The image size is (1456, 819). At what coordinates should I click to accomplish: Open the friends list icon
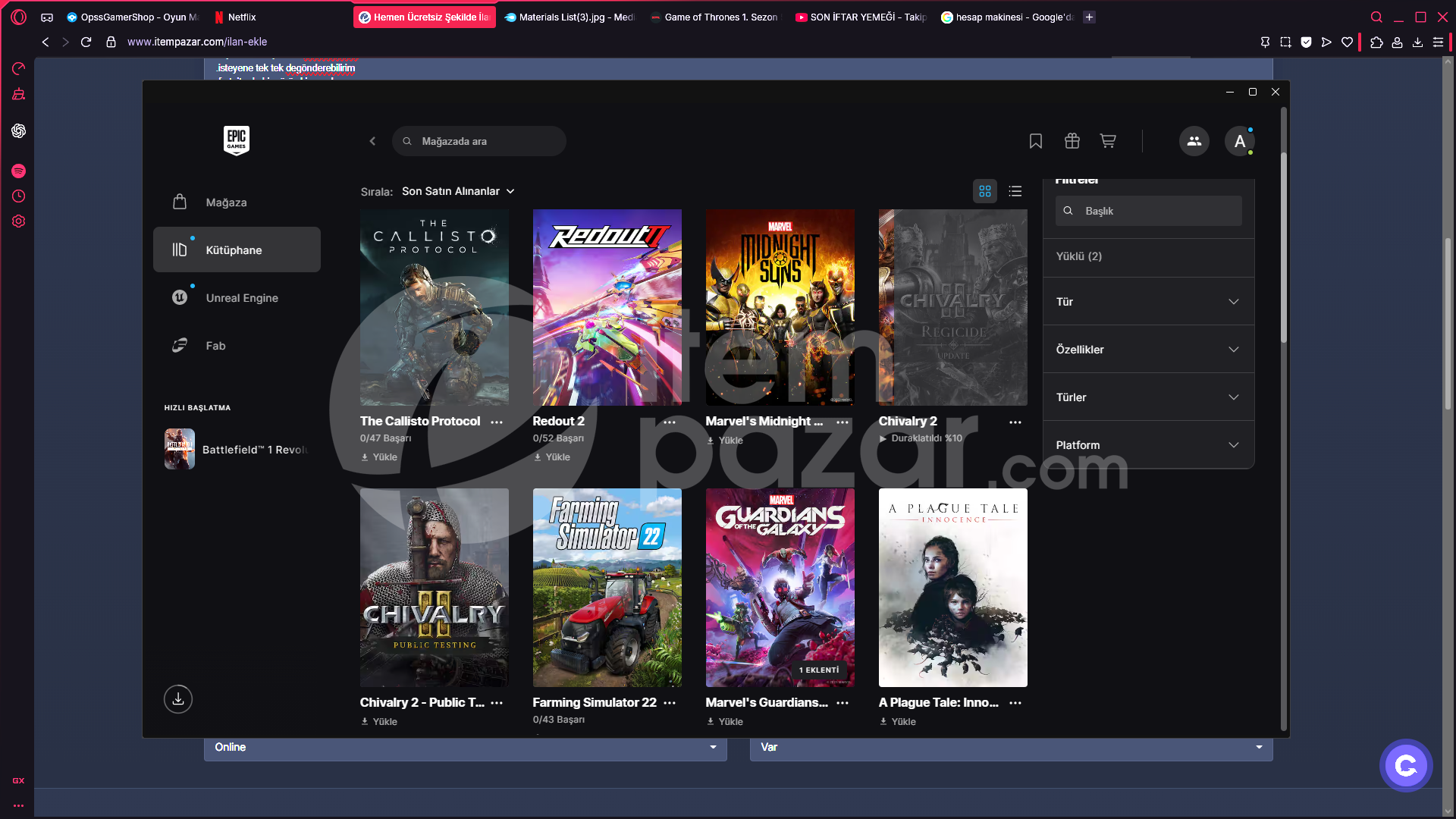[x=1194, y=141]
